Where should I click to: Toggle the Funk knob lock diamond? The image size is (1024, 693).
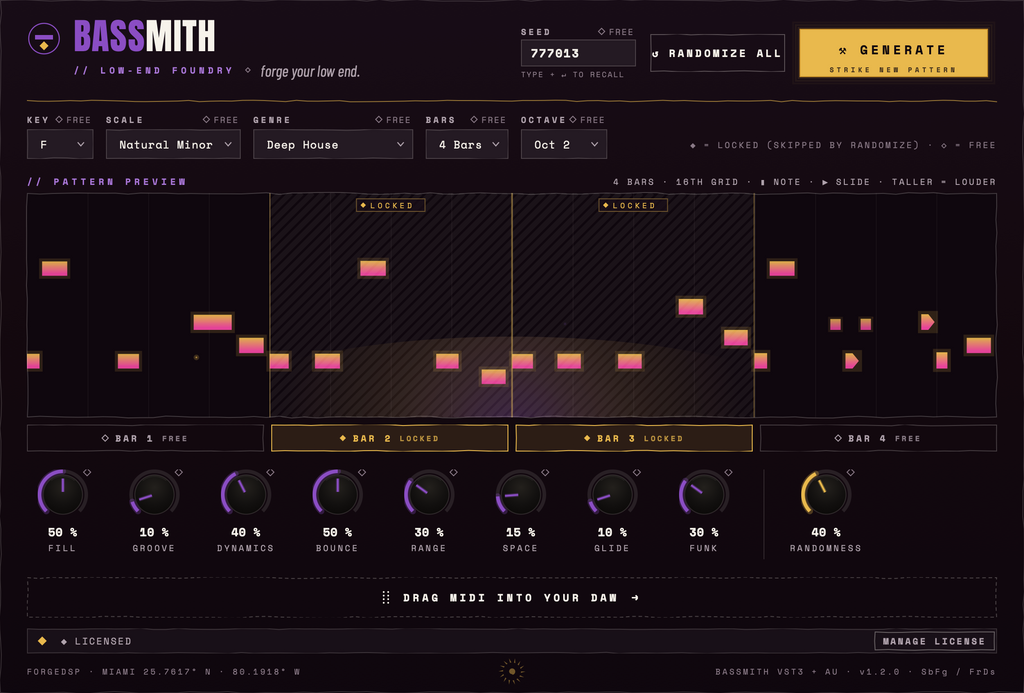pyautogui.click(x=728, y=472)
